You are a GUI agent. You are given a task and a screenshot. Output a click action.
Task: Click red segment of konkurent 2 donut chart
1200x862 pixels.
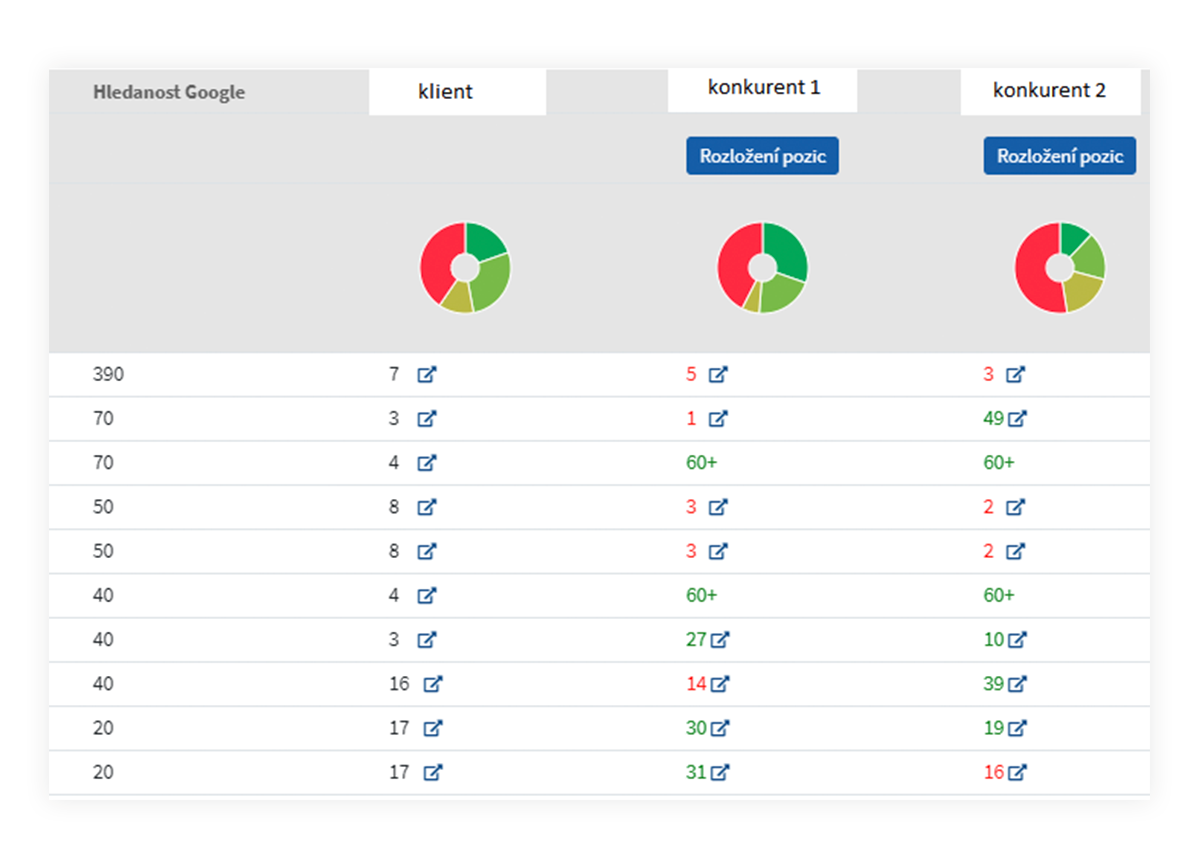pos(1033,272)
